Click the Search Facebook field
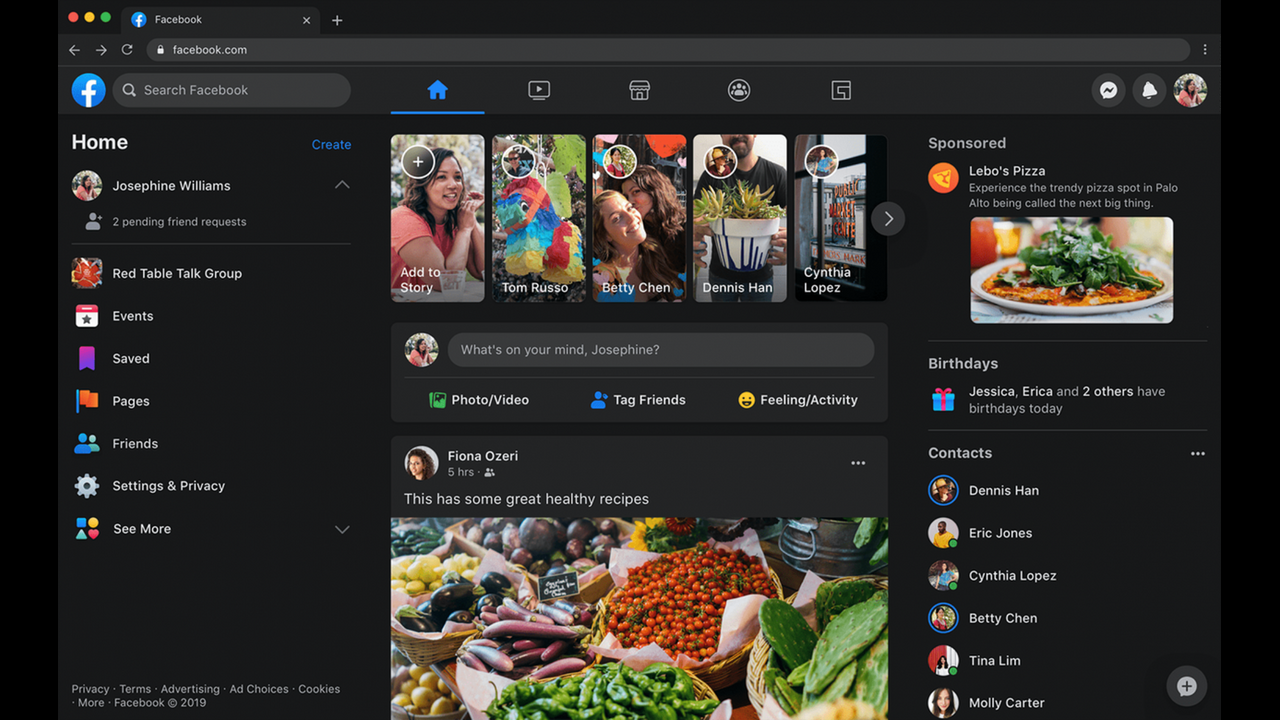Image resolution: width=1280 pixels, height=720 pixels. (232, 90)
